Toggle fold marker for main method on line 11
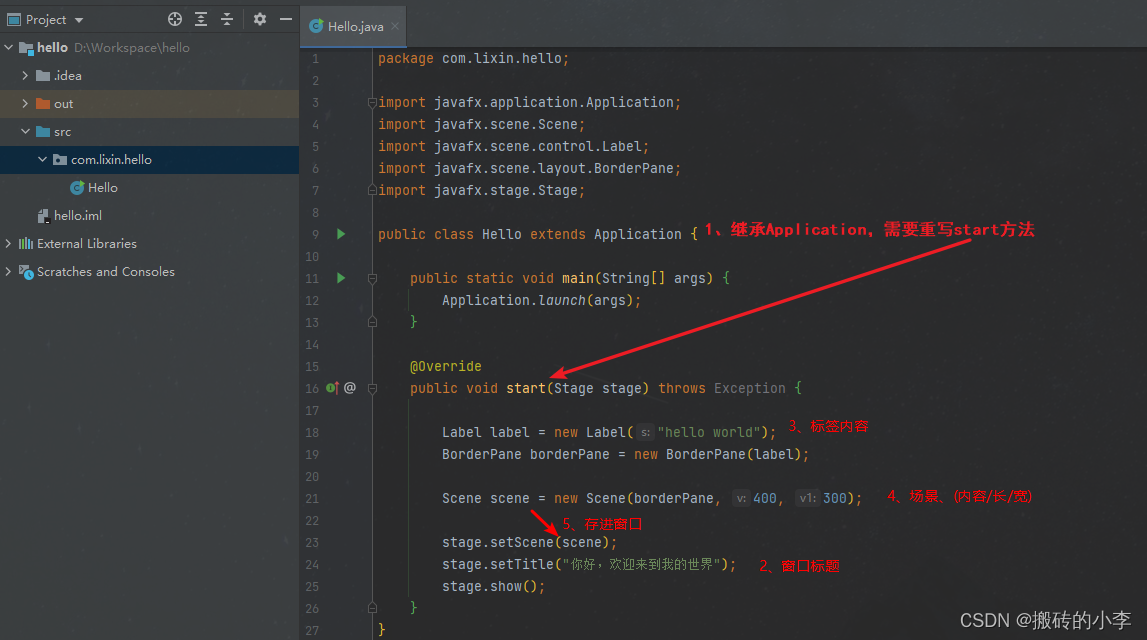Viewport: 1147px width, 640px height. (x=372, y=278)
